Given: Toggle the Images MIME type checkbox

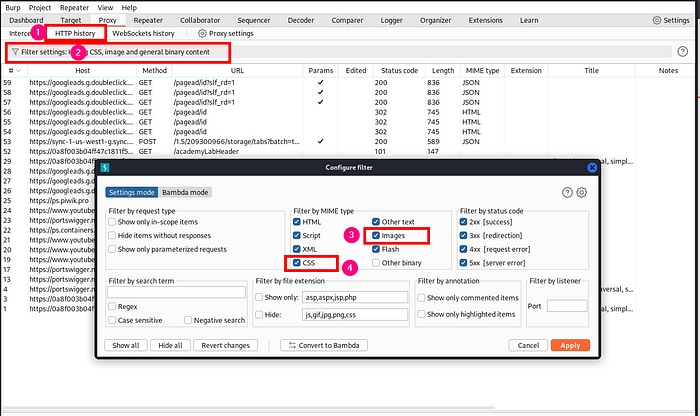Looking at the screenshot, I should pos(376,236).
